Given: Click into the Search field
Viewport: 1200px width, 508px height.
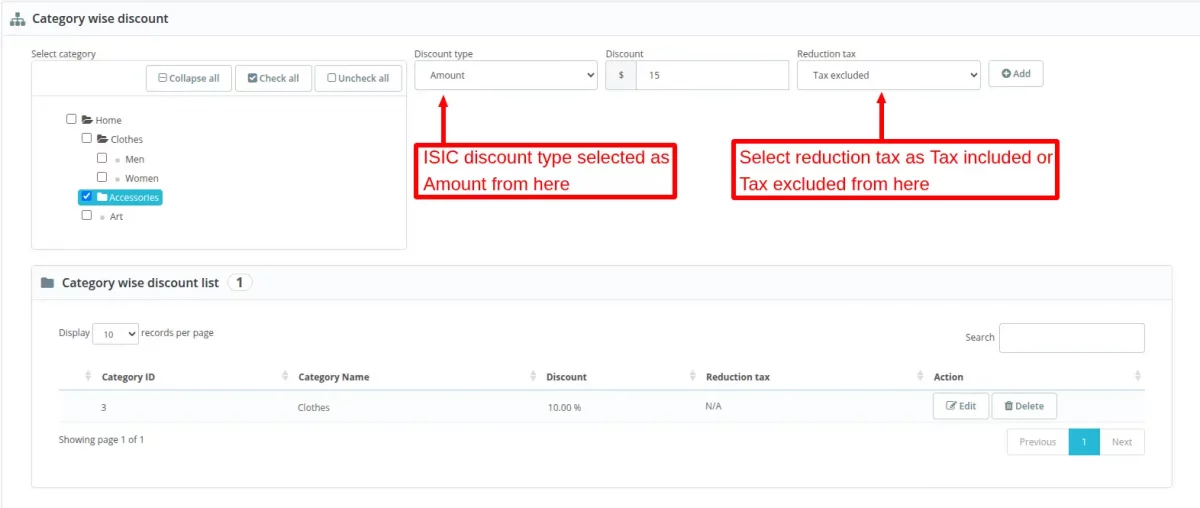Looking at the screenshot, I should click(1072, 338).
